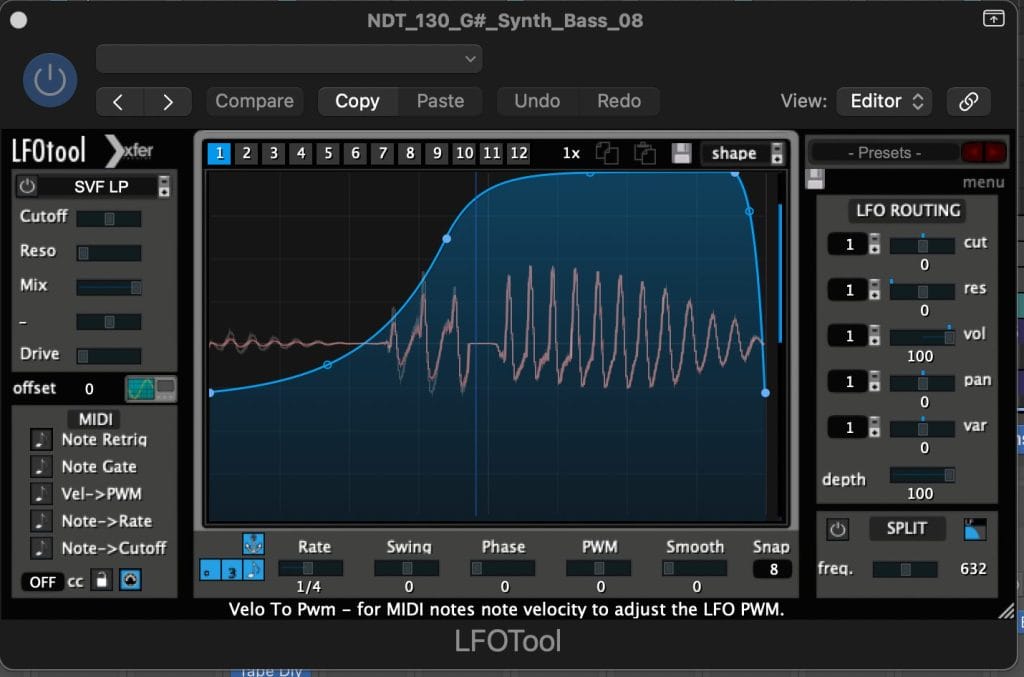This screenshot has height=677, width=1024.
Task: Click the oscilloscope display icon beside offset
Action: click(150, 388)
